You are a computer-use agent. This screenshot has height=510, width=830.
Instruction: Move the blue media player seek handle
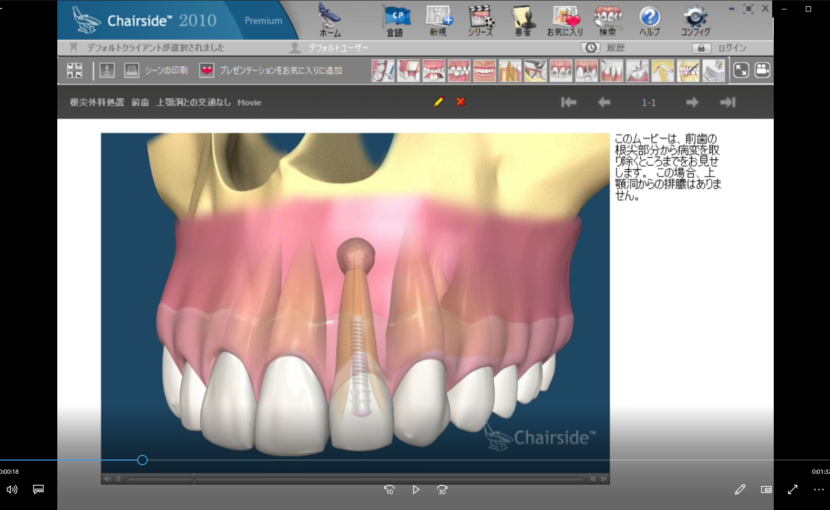click(142, 460)
